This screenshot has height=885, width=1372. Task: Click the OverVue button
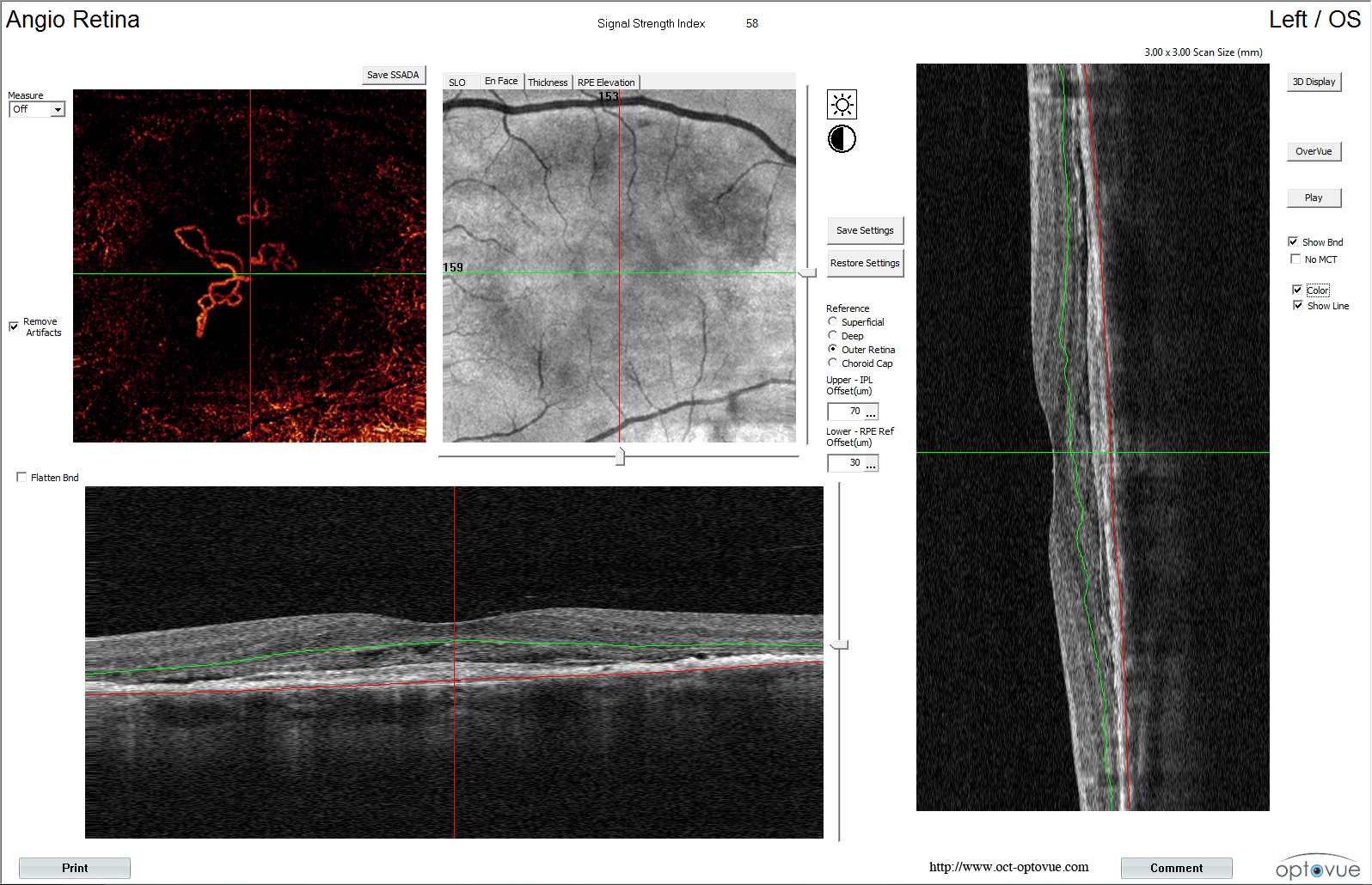coord(1314,151)
